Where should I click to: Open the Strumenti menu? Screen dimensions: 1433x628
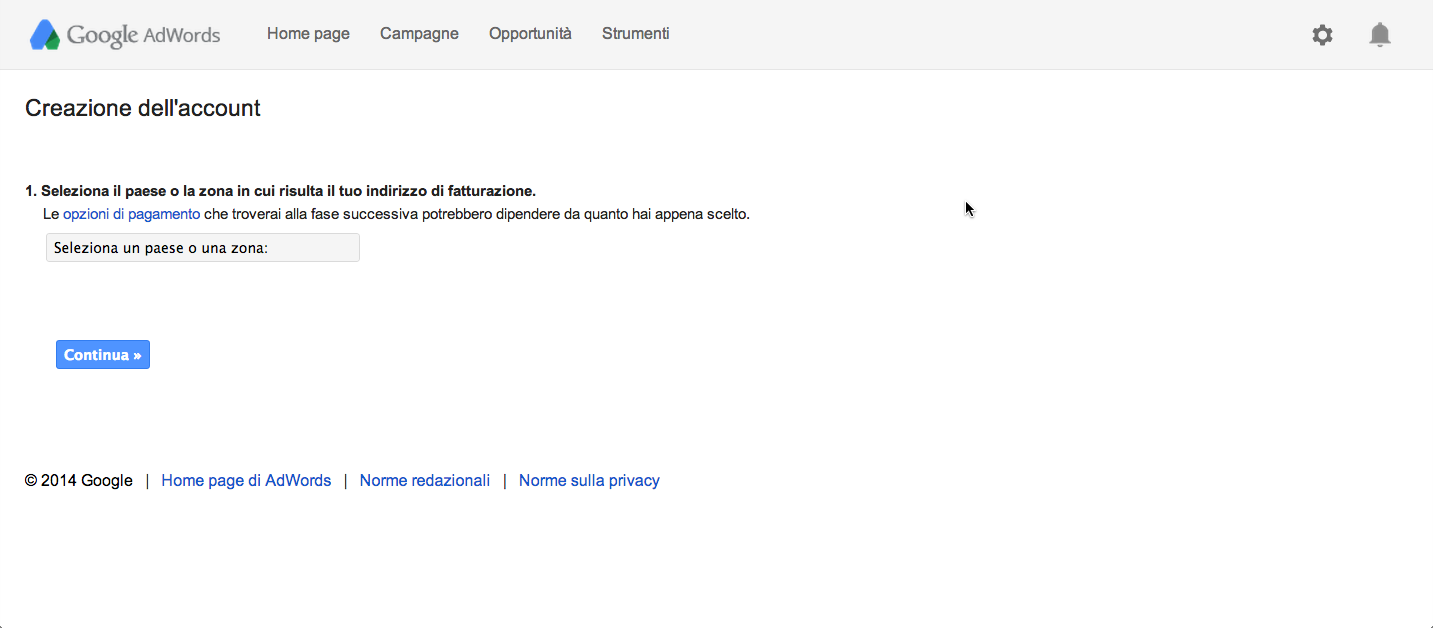(635, 34)
